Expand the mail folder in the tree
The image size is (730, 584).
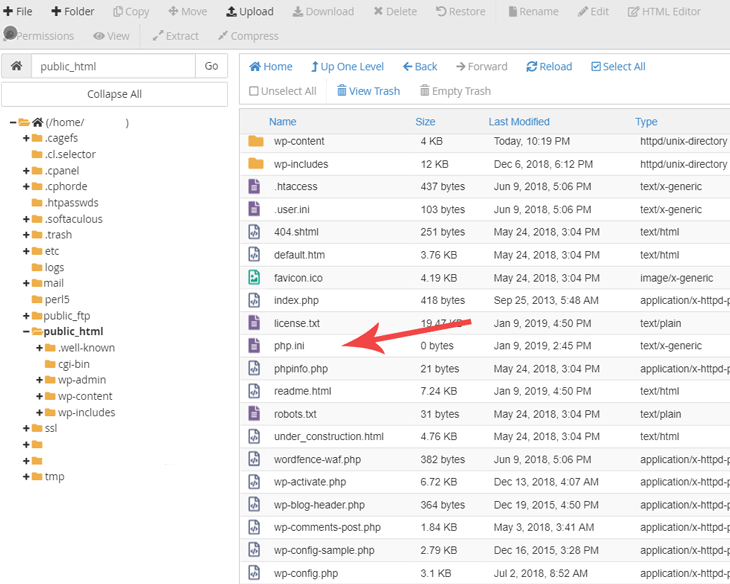(x=26, y=284)
